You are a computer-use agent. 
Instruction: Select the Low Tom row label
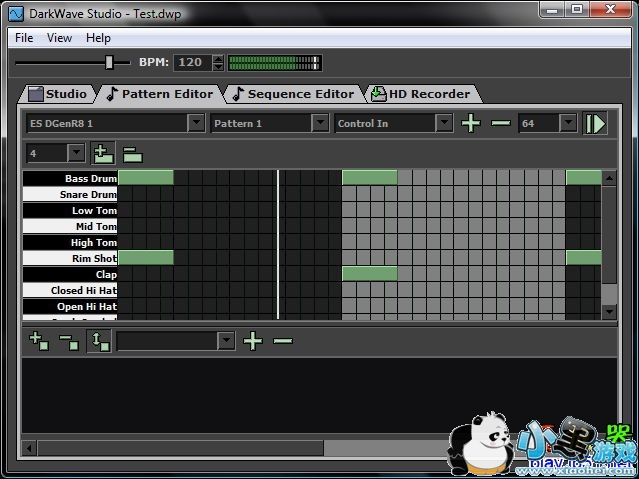point(70,210)
